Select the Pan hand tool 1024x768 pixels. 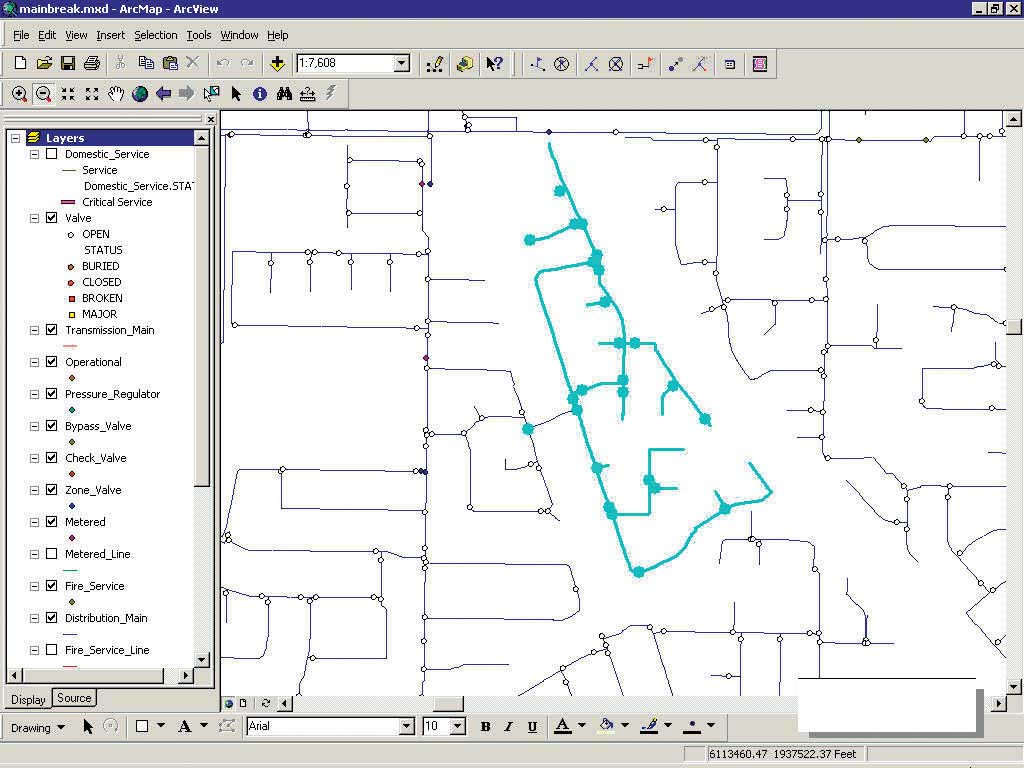[116, 94]
